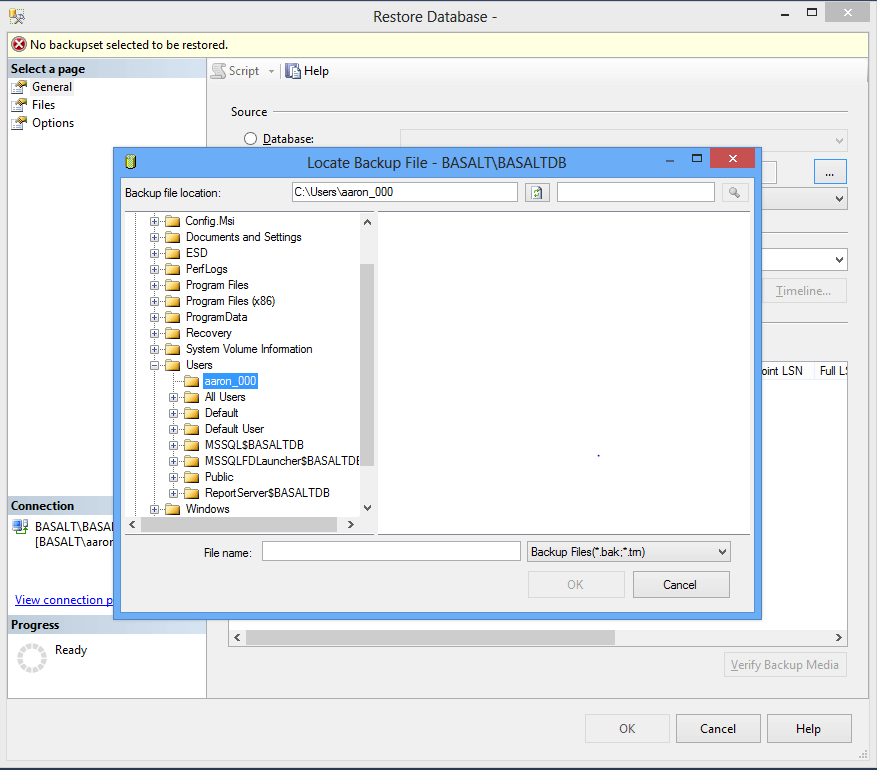This screenshot has width=877, height=770.
Task: Click Cancel in Locate Backup File dialog
Action: 680,585
